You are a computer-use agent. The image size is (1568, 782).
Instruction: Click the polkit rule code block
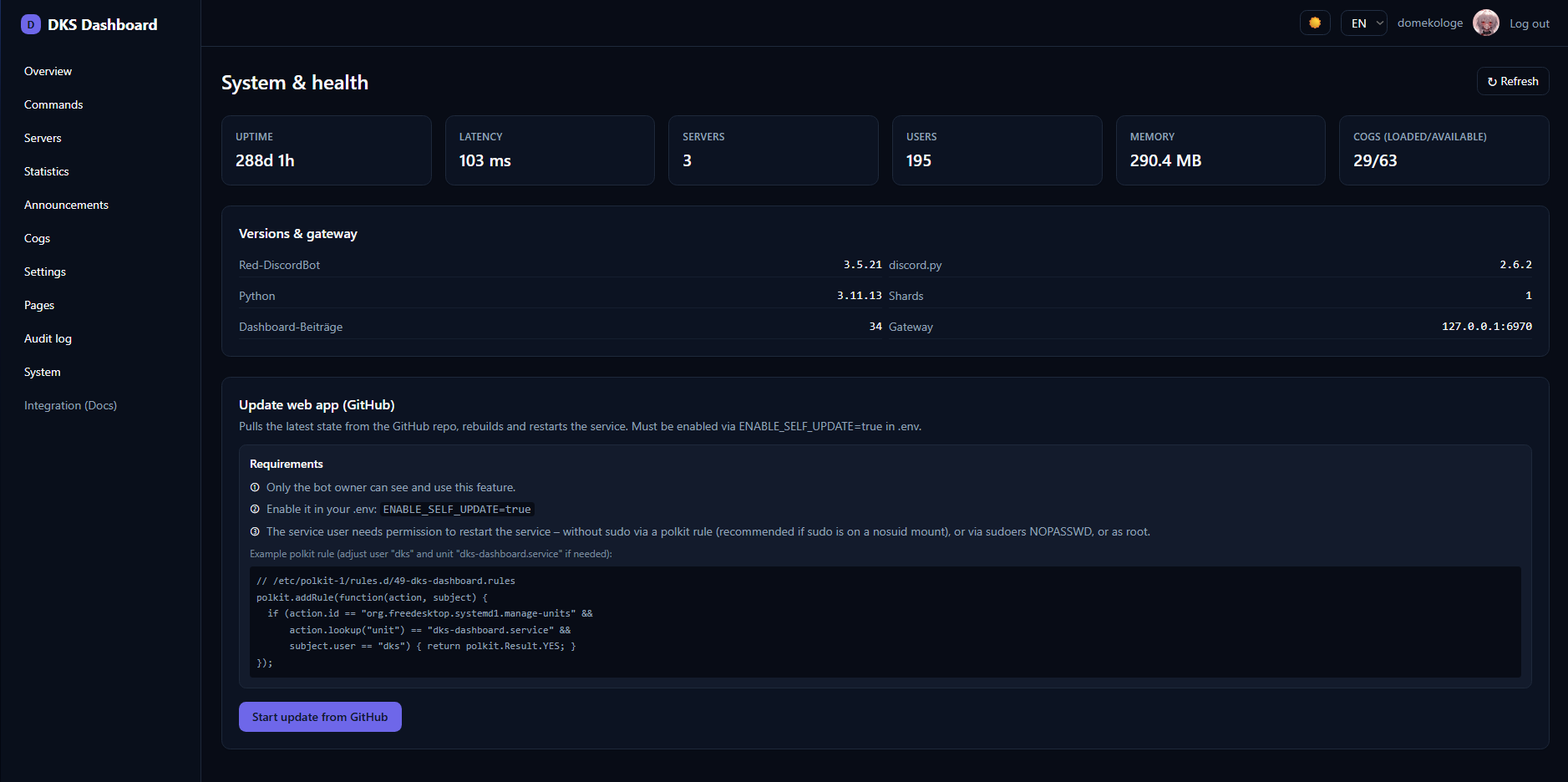(x=885, y=622)
